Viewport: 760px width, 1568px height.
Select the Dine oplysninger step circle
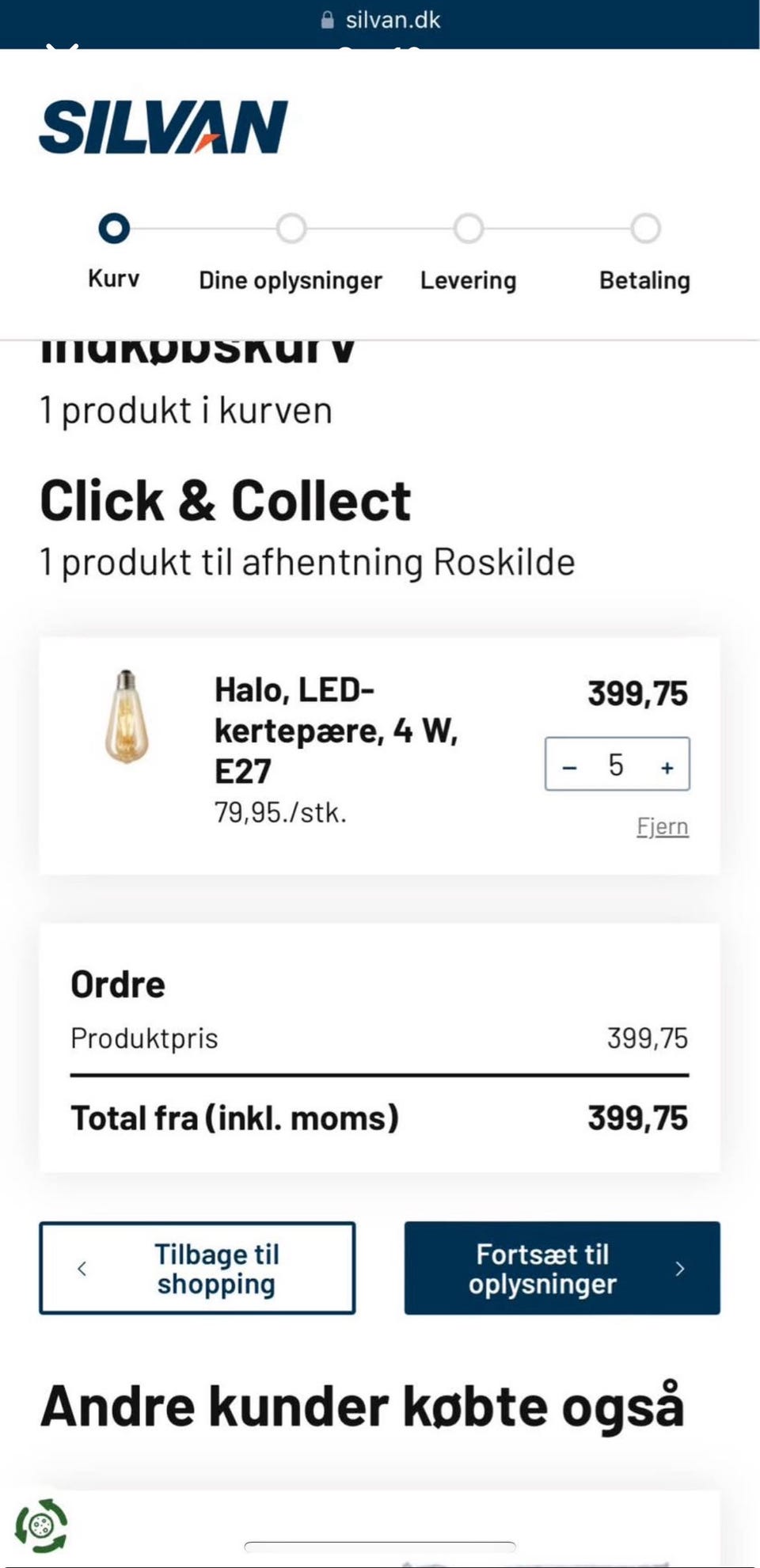(291, 229)
